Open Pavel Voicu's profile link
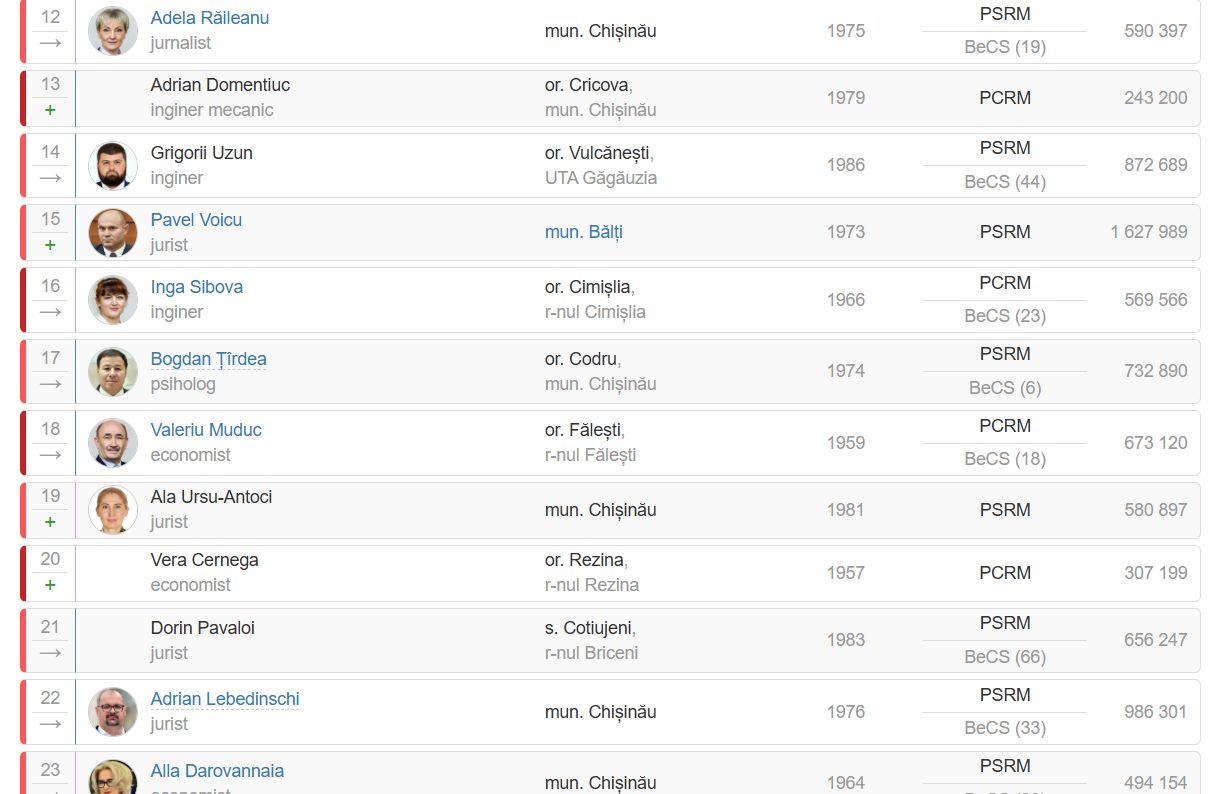Image resolution: width=1224 pixels, height=794 pixels. click(196, 220)
